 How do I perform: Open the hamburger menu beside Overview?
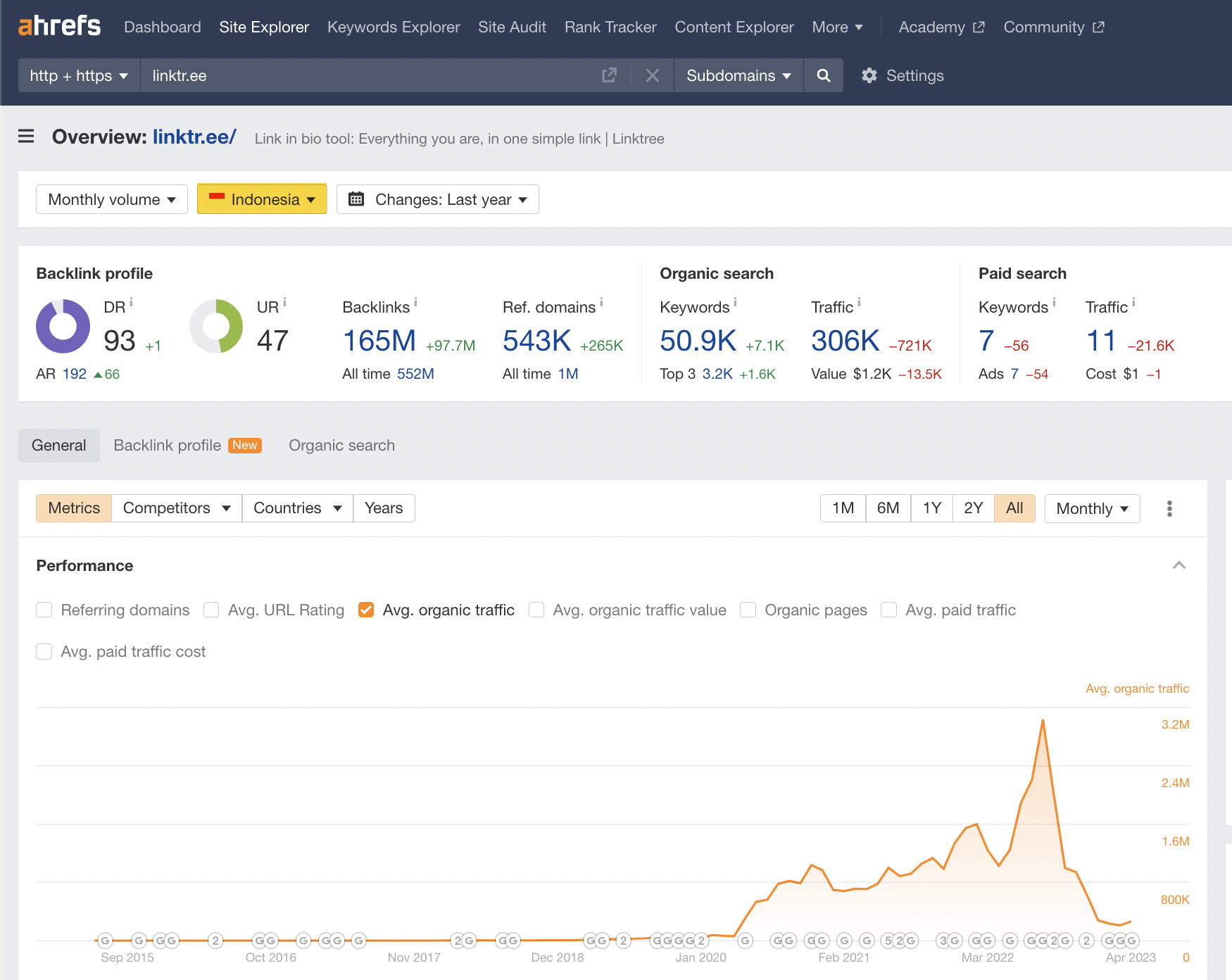pos(26,137)
